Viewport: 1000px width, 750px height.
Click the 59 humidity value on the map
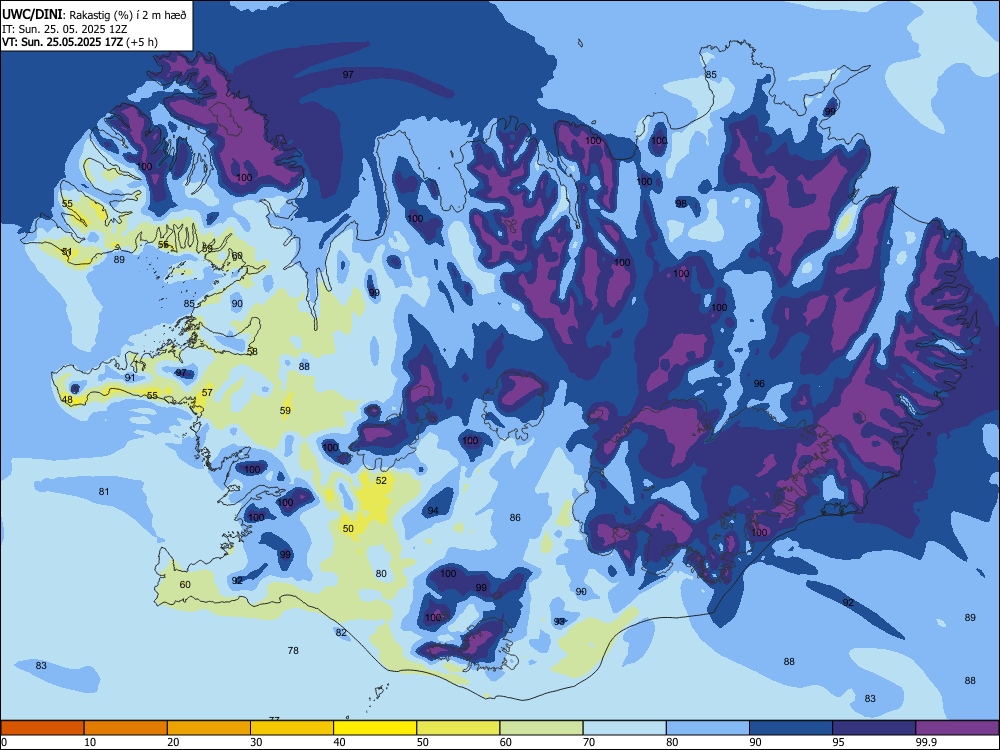point(285,410)
